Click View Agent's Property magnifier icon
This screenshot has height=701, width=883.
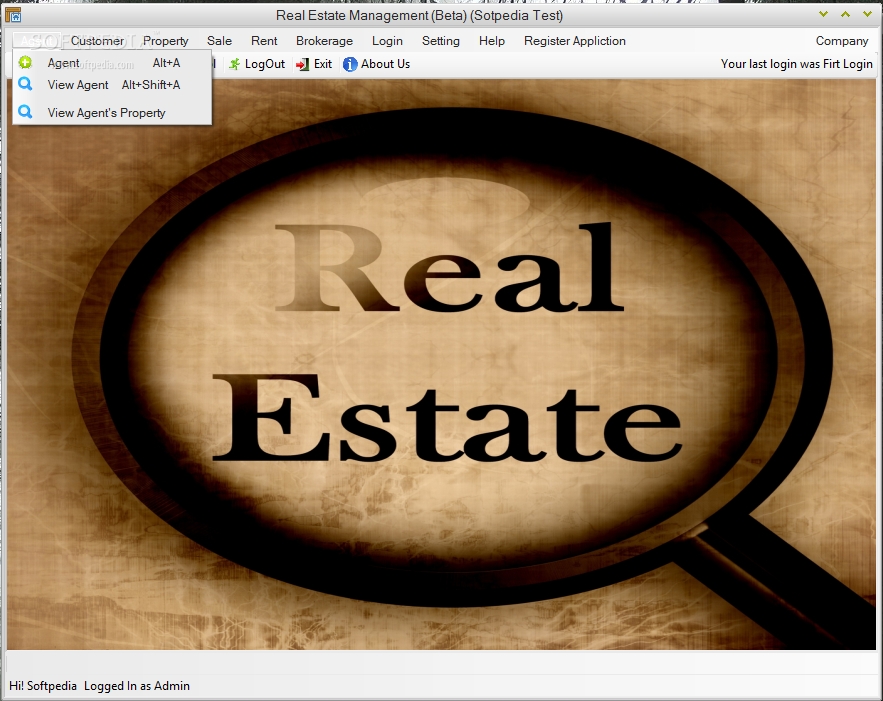click(x=25, y=112)
